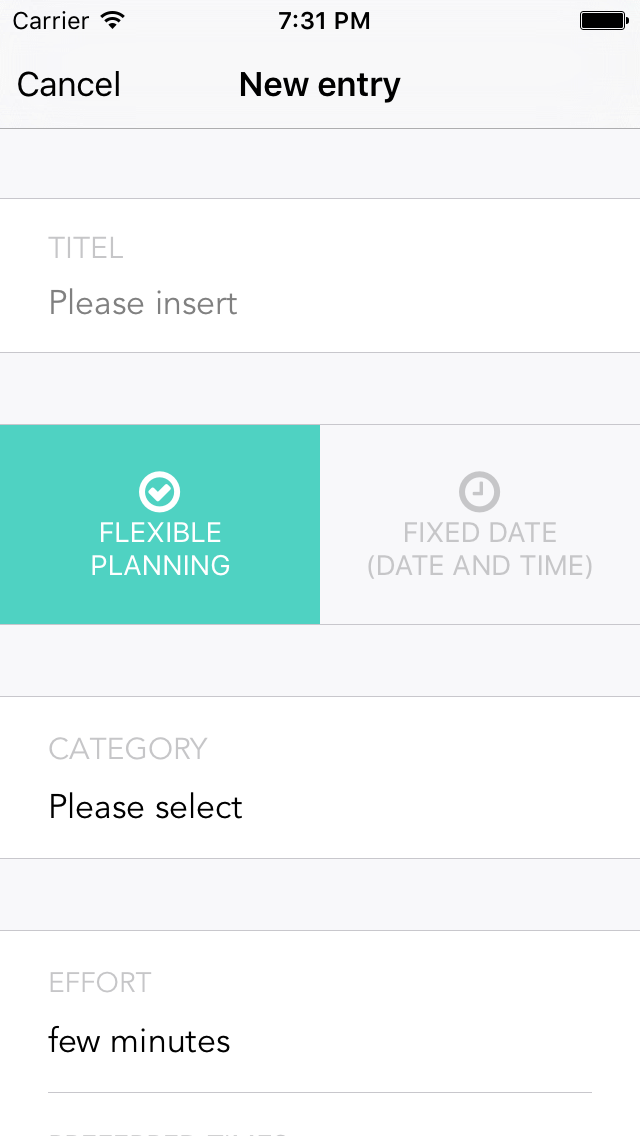The image size is (640, 1136).
Task: Tap the word 'PLANNING' on the teal tile
Action: click(x=160, y=566)
